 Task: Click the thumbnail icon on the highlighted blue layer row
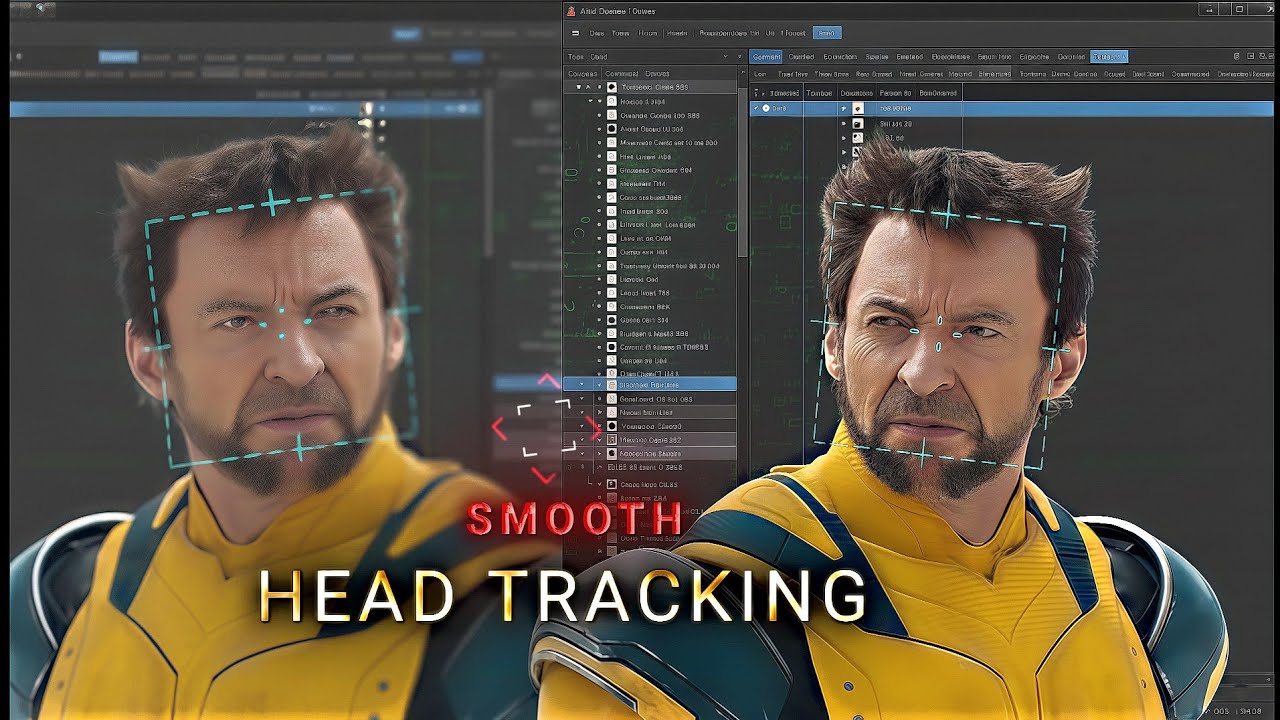coord(611,384)
